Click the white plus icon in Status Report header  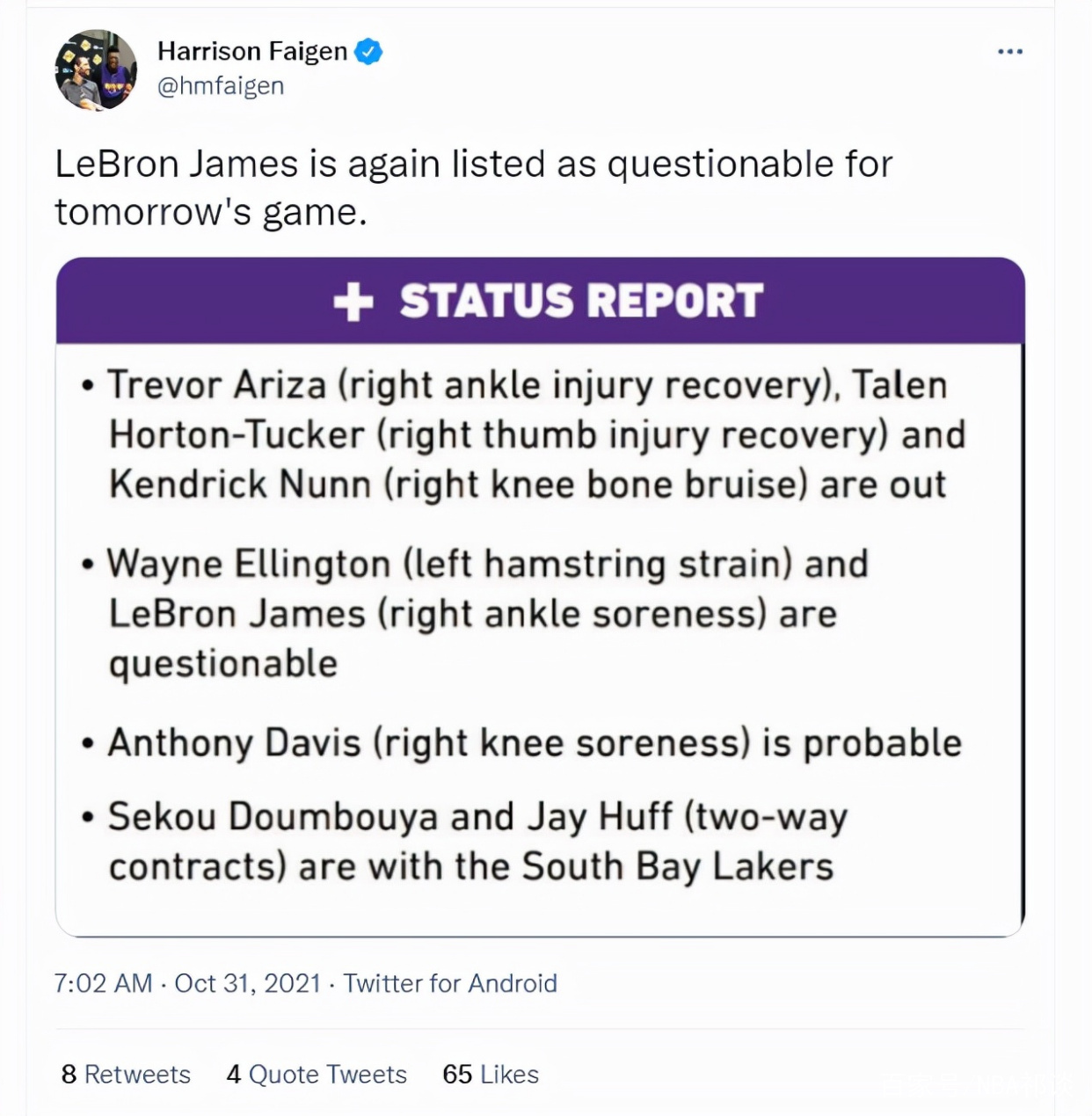tap(353, 302)
